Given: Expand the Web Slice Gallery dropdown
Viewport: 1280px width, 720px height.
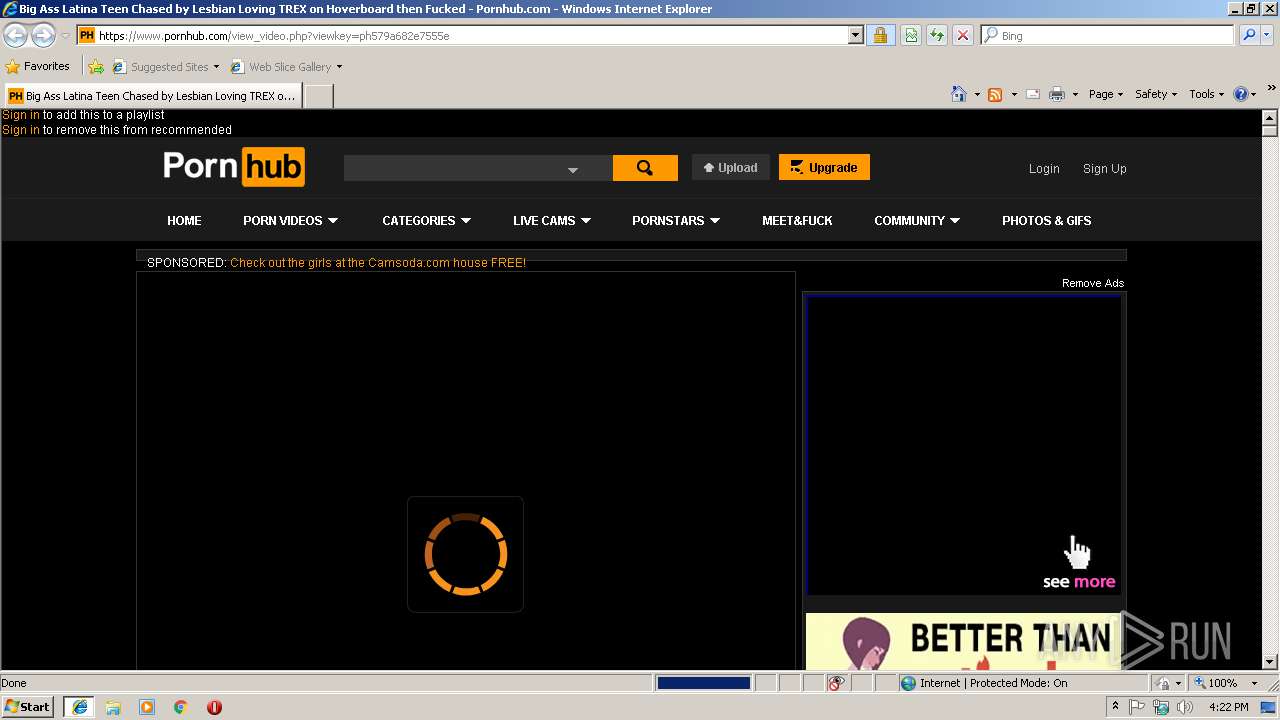Looking at the screenshot, I should click(339, 67).
